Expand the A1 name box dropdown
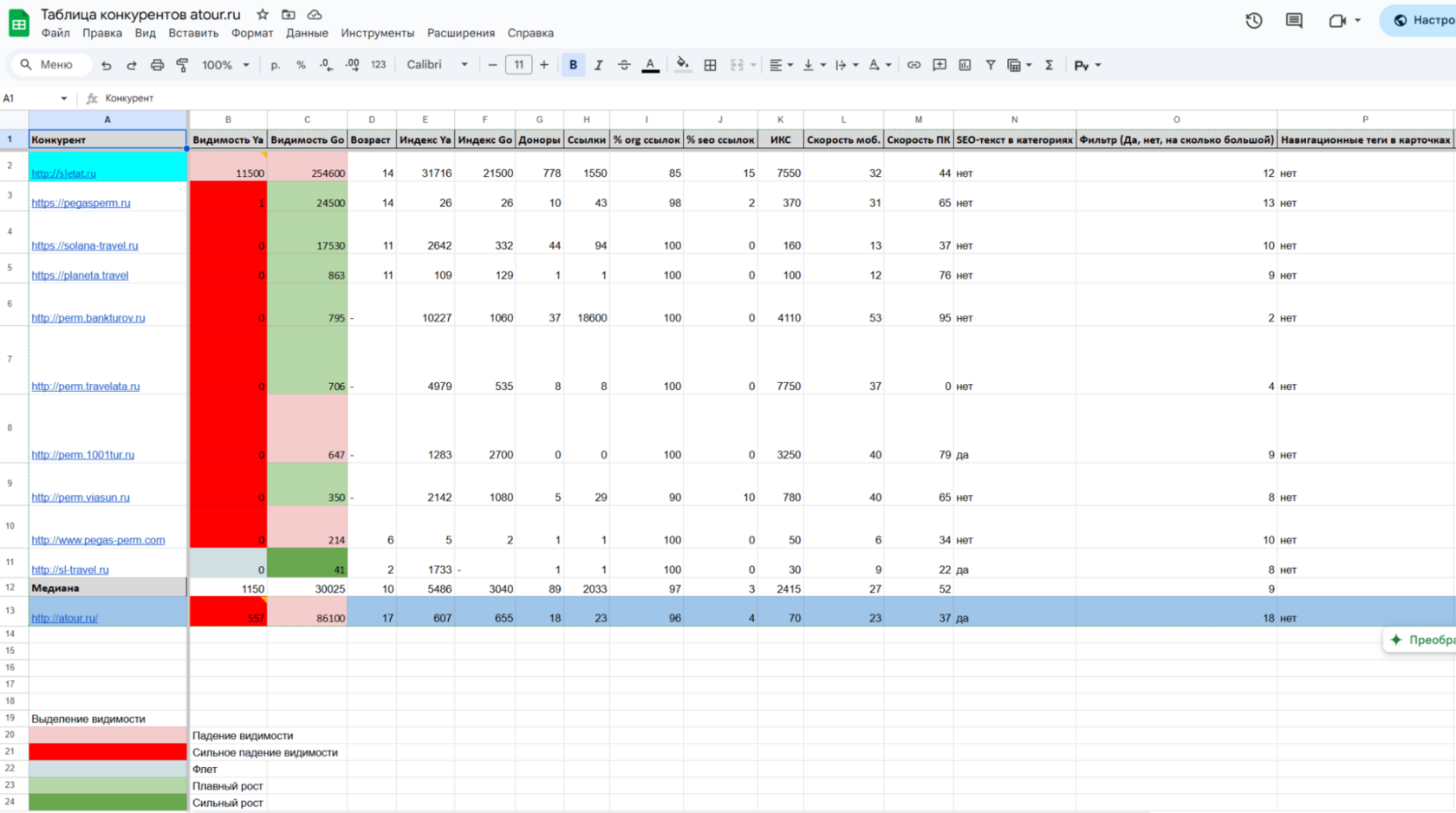1456x813 pixels. tap(63, 99)
